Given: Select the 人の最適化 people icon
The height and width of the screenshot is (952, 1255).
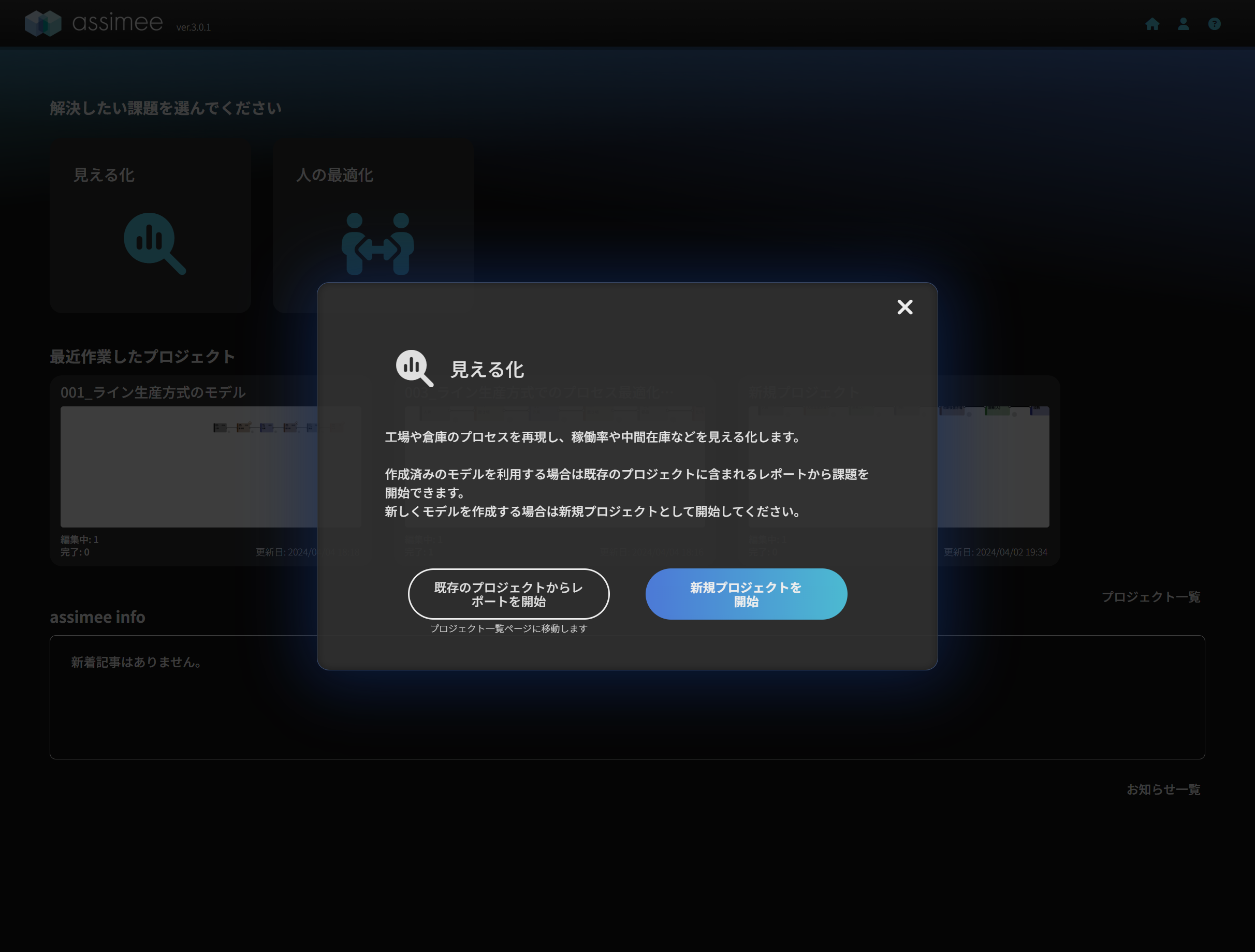Looking at the screenshot, I should (x=377, y=243).
